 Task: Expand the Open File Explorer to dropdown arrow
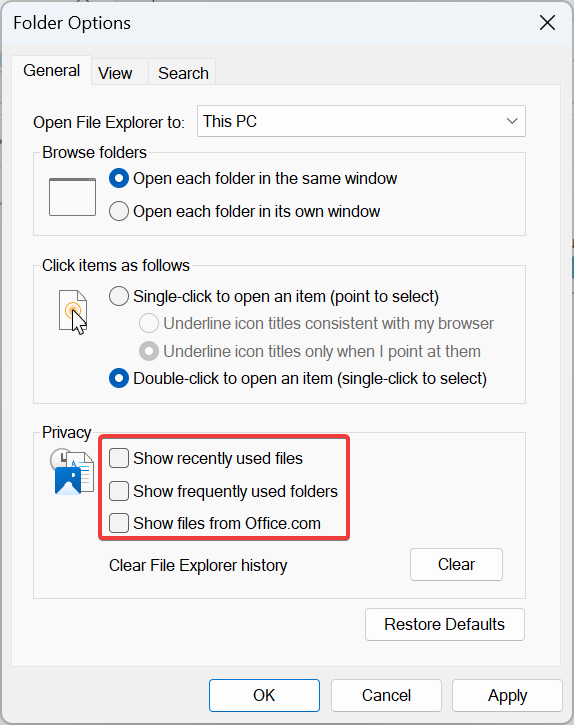pyautogui.click(x=512, y=121)
